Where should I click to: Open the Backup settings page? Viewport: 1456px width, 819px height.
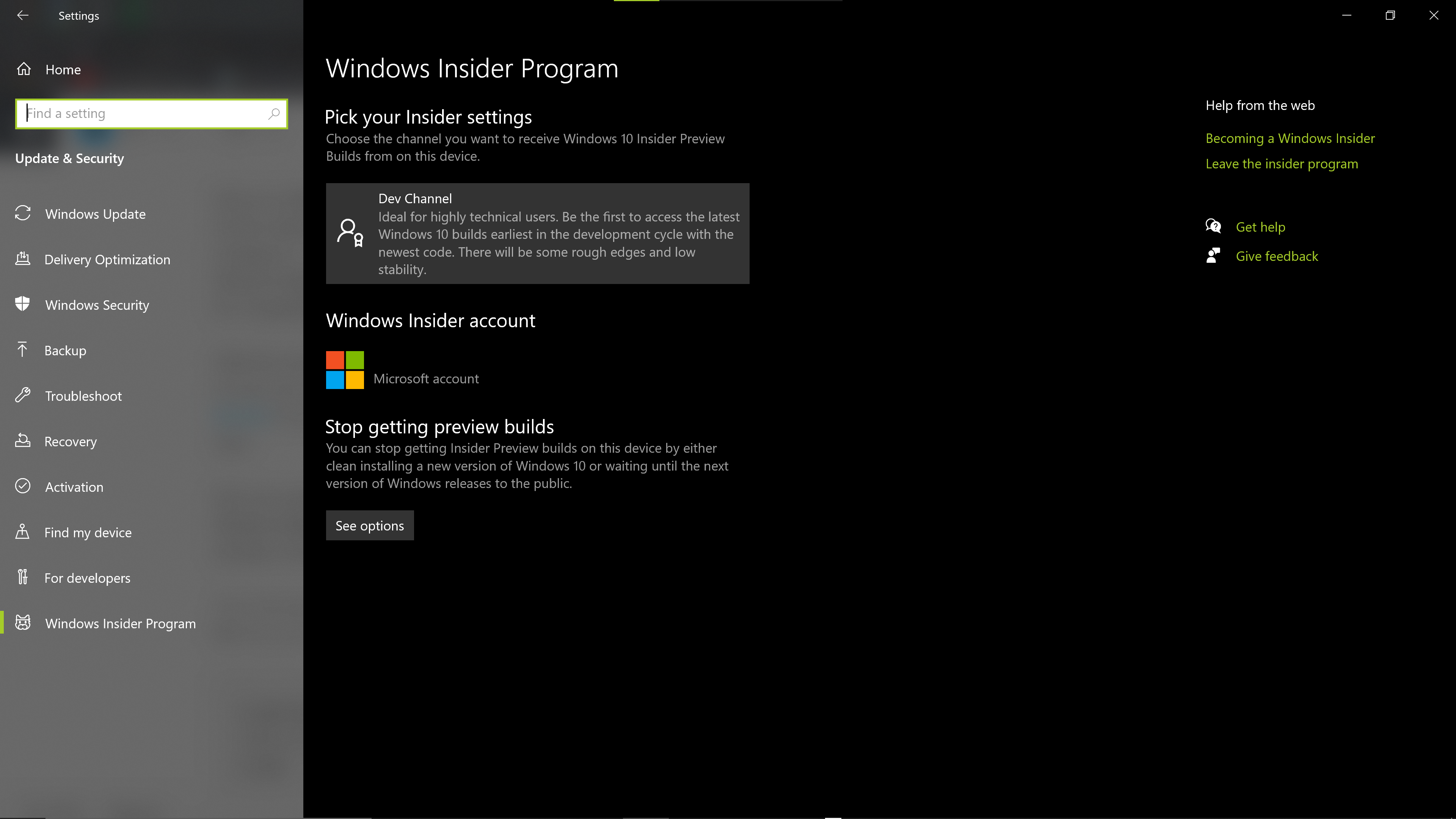pyautogui.click(x=66, y=350)
